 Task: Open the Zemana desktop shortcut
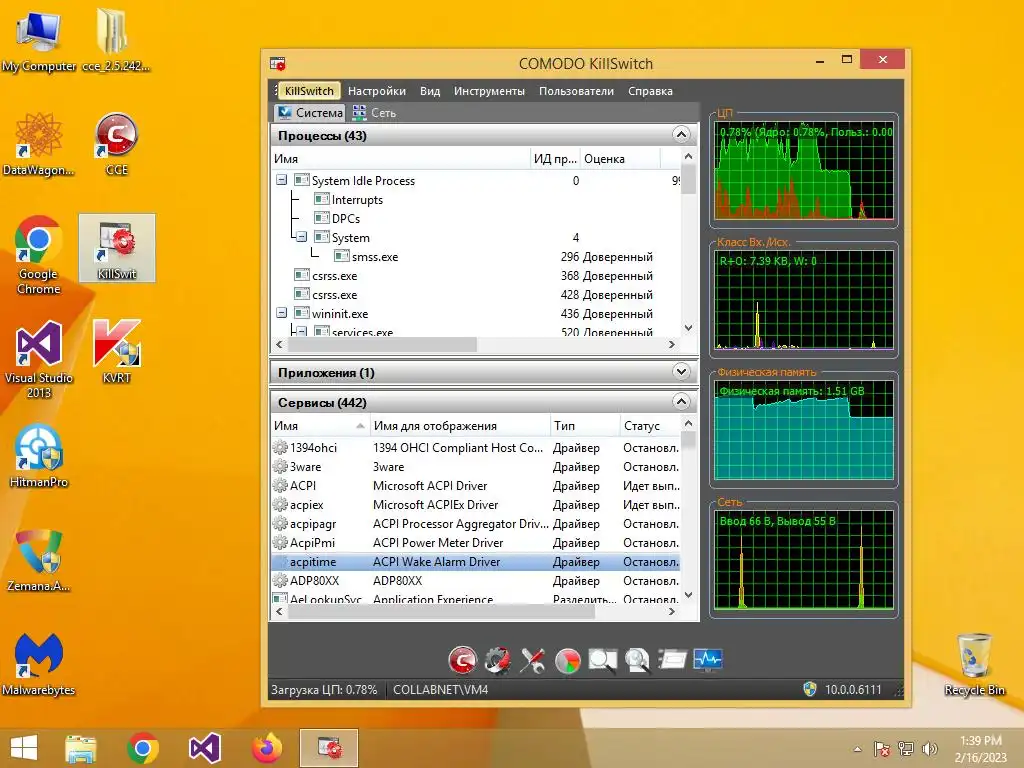(39, 560)
